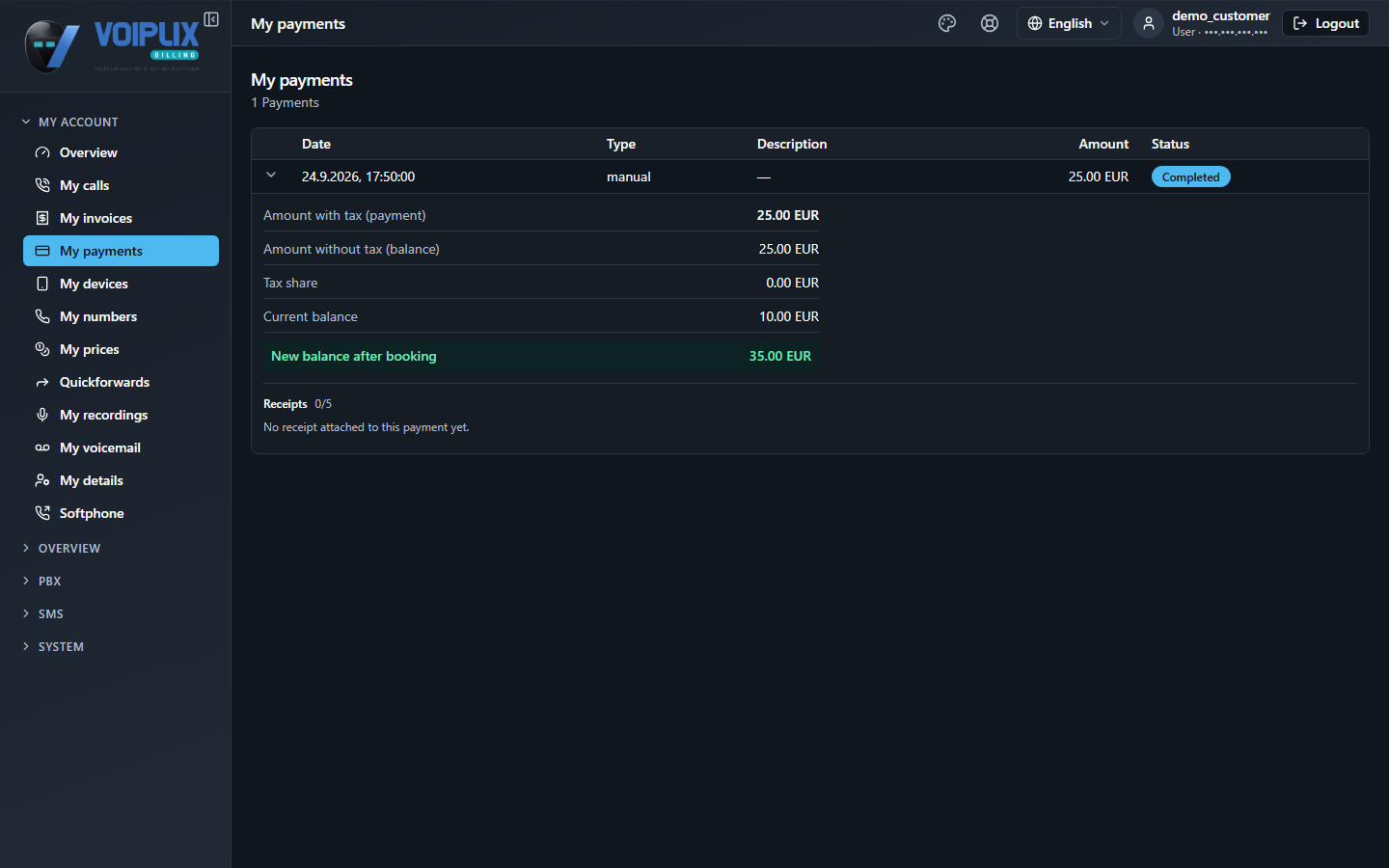Open the English language dropdown
Image resolution: width=1389 pixels, height=868 pixels.
click(1069, 23)
